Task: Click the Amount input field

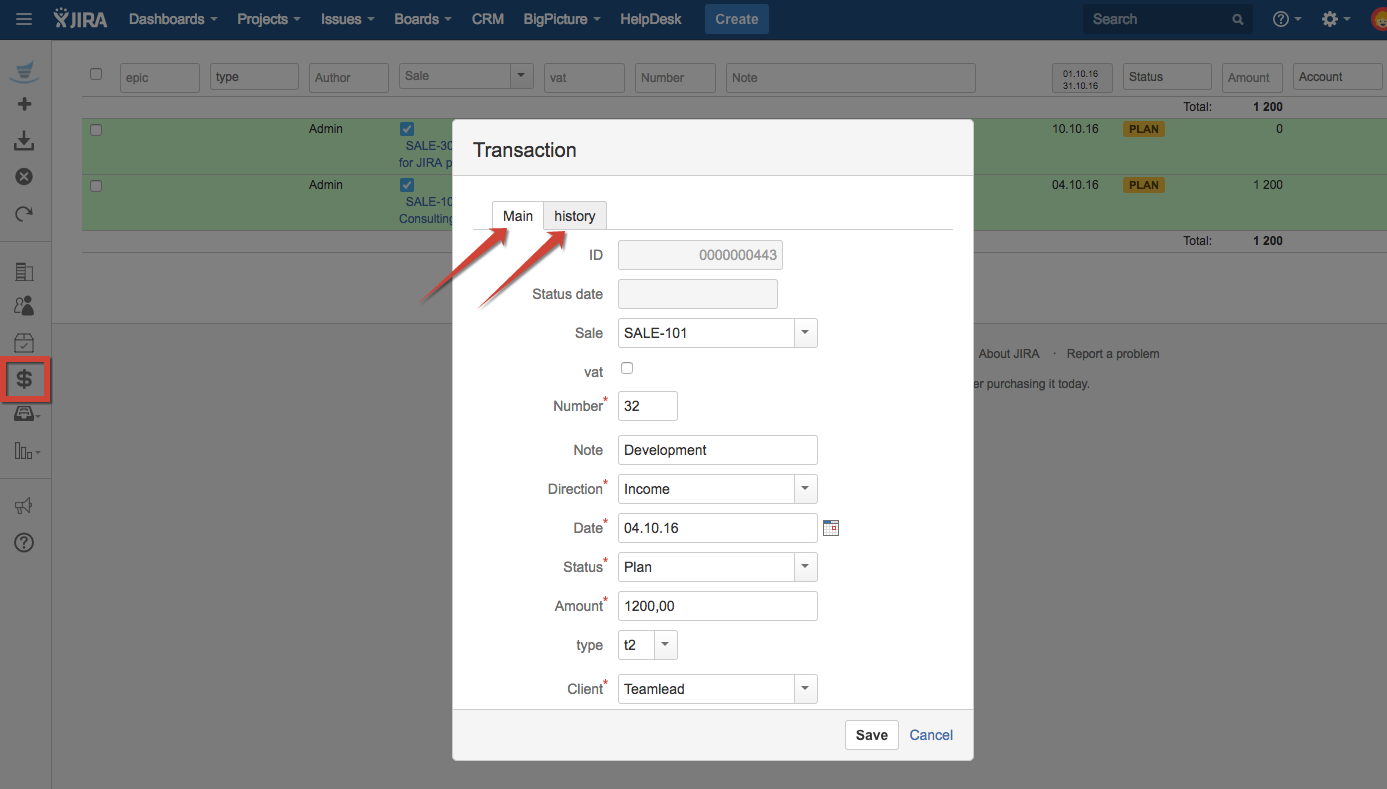Action: (717, 606)
